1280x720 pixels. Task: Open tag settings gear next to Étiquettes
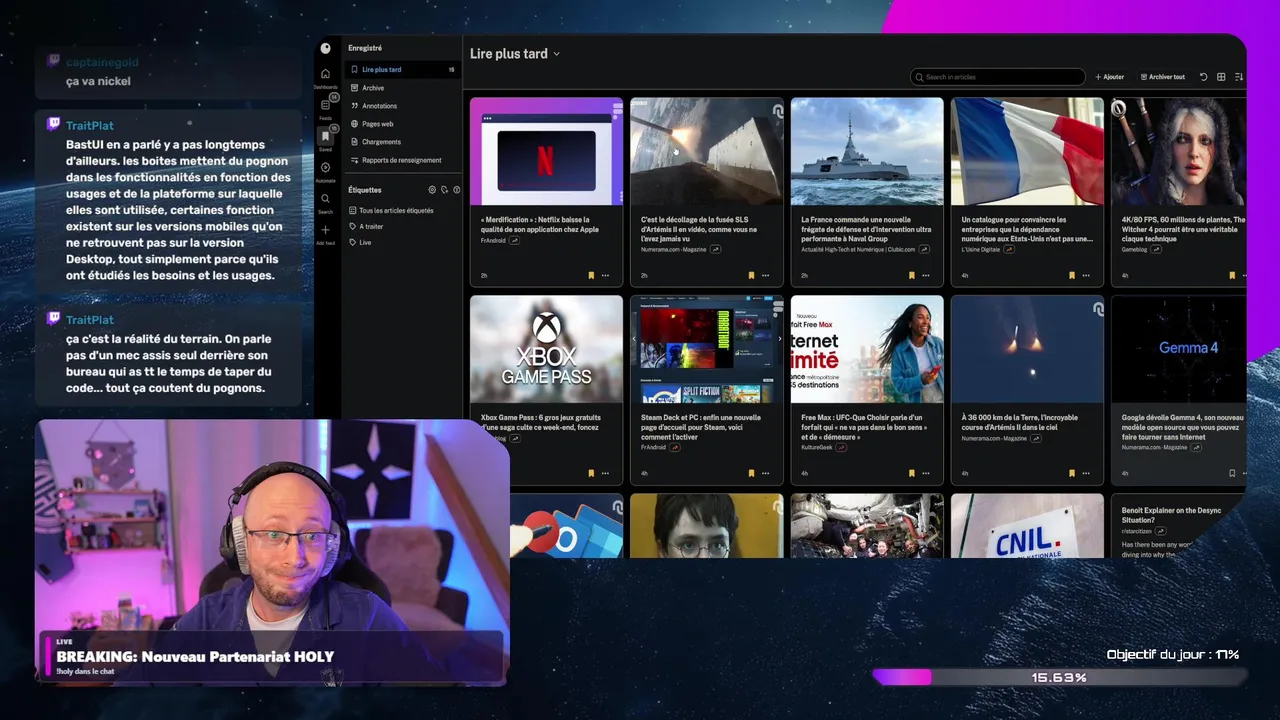point(432,190)
